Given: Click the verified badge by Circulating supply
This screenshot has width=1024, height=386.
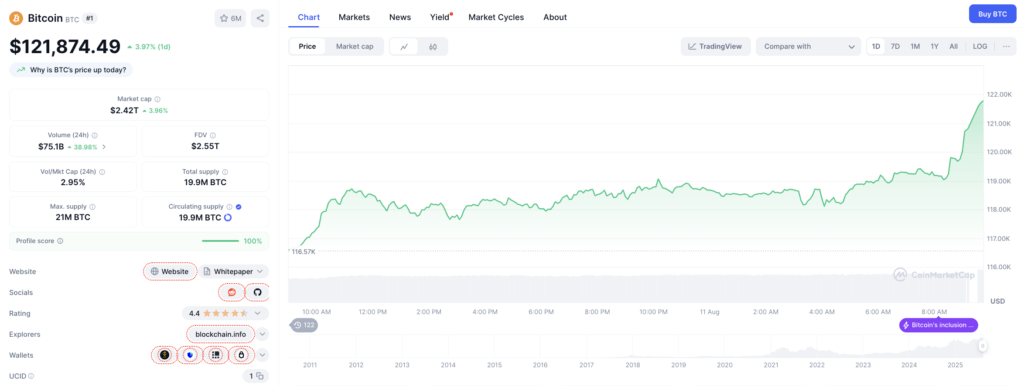Looking at the screenshot, I should pos(238,206).
